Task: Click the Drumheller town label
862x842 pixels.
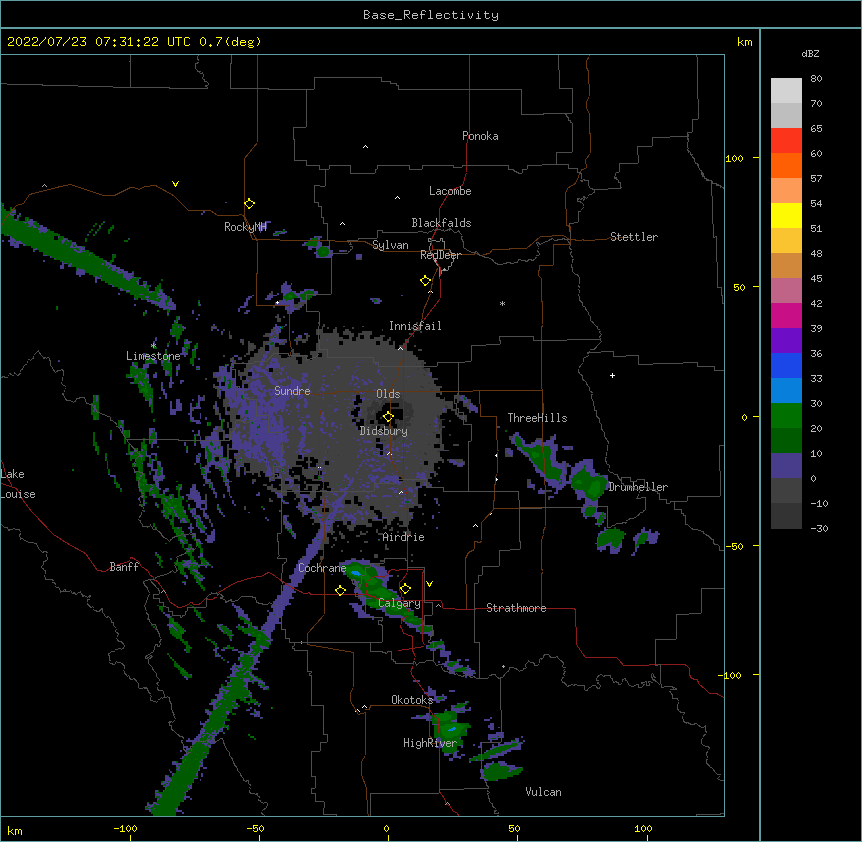Action: click(x=638, y=487)
